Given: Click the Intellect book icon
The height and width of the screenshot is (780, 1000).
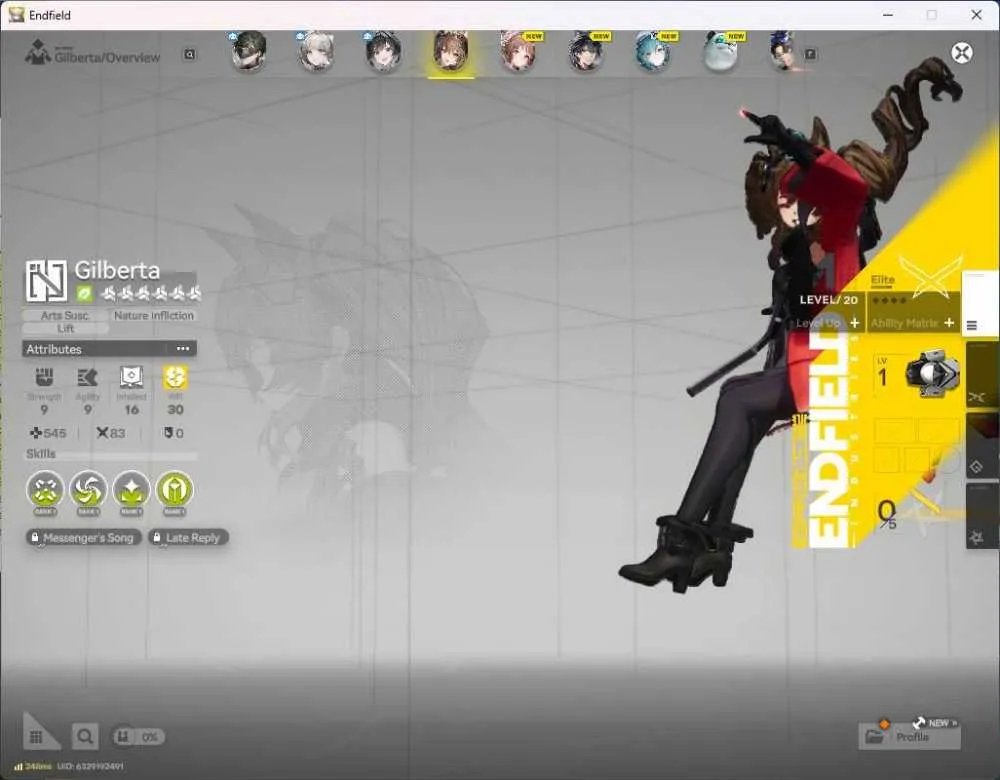Looking at the screenshot, I should coord(131,377).
